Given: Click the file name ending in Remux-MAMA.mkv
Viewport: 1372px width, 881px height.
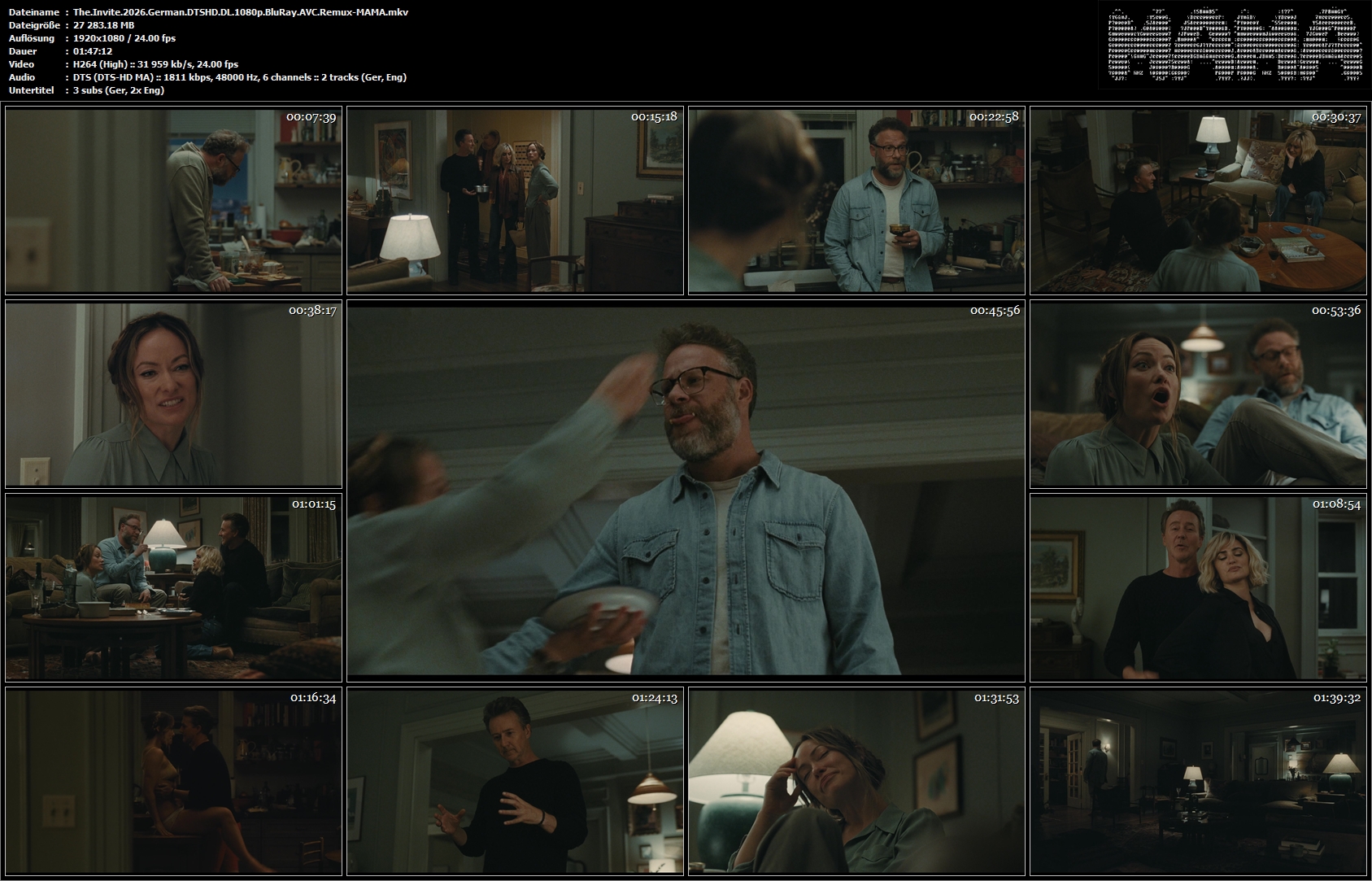Looking at the screenshot, I should (x=241, y=12).
